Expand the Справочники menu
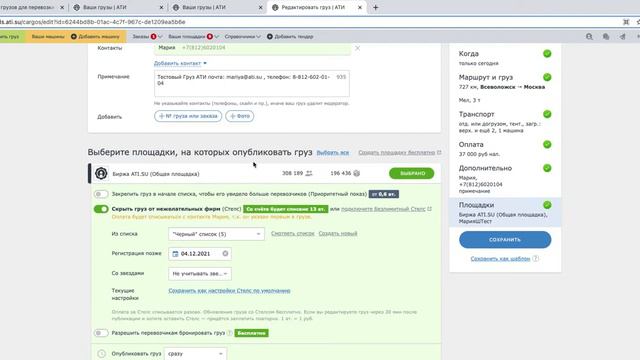The width and height of the screenshot is (640, 360). 242,37
